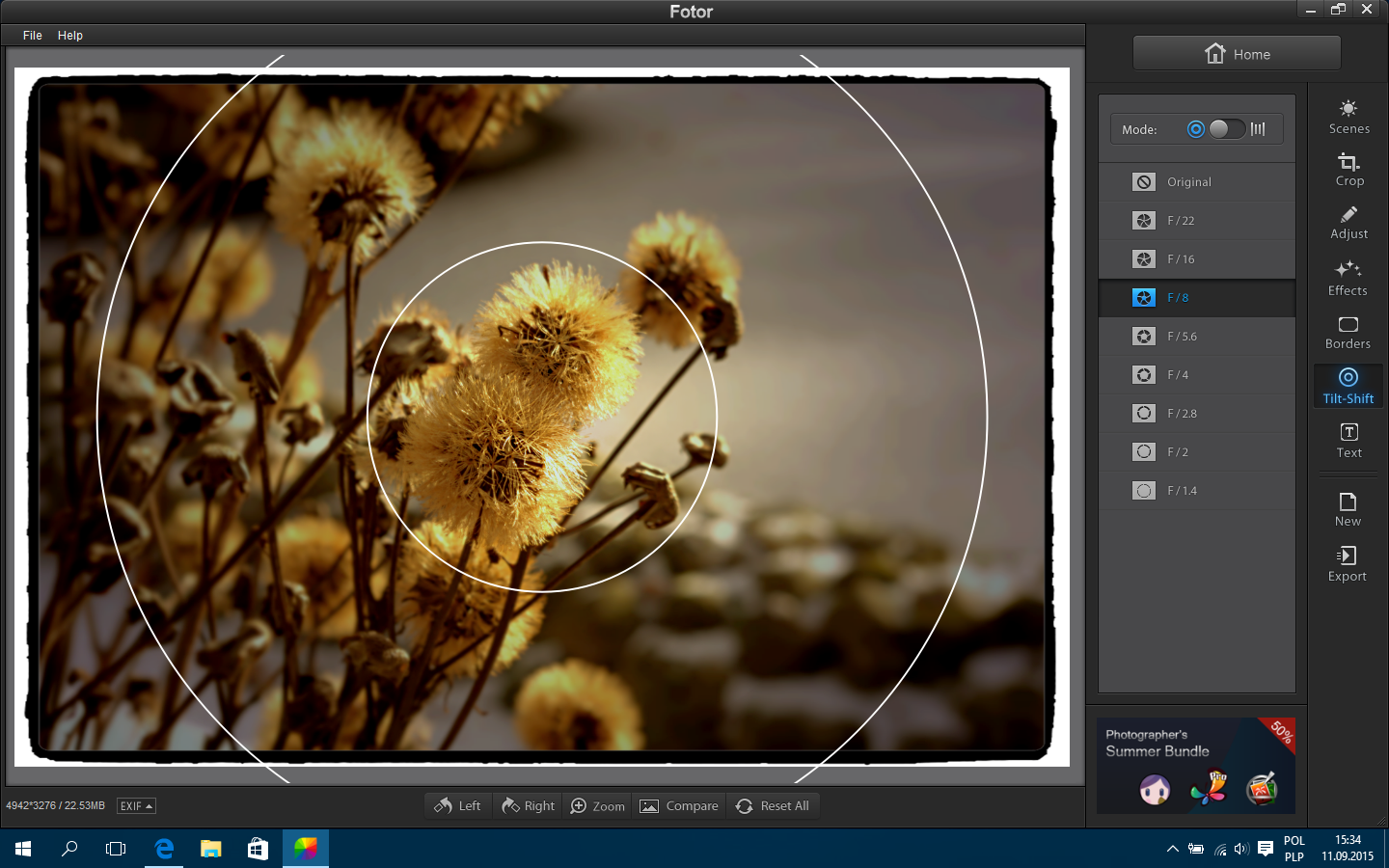Open the Help menu

tap(70, 36)
